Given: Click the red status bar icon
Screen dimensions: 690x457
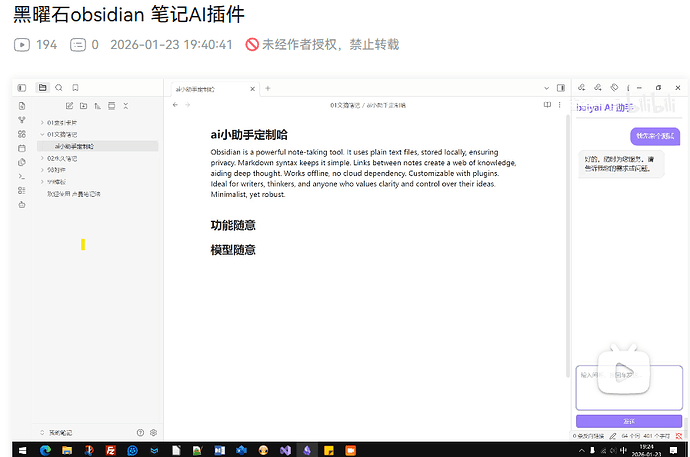Looking at the screenshot, I should 679,436.
